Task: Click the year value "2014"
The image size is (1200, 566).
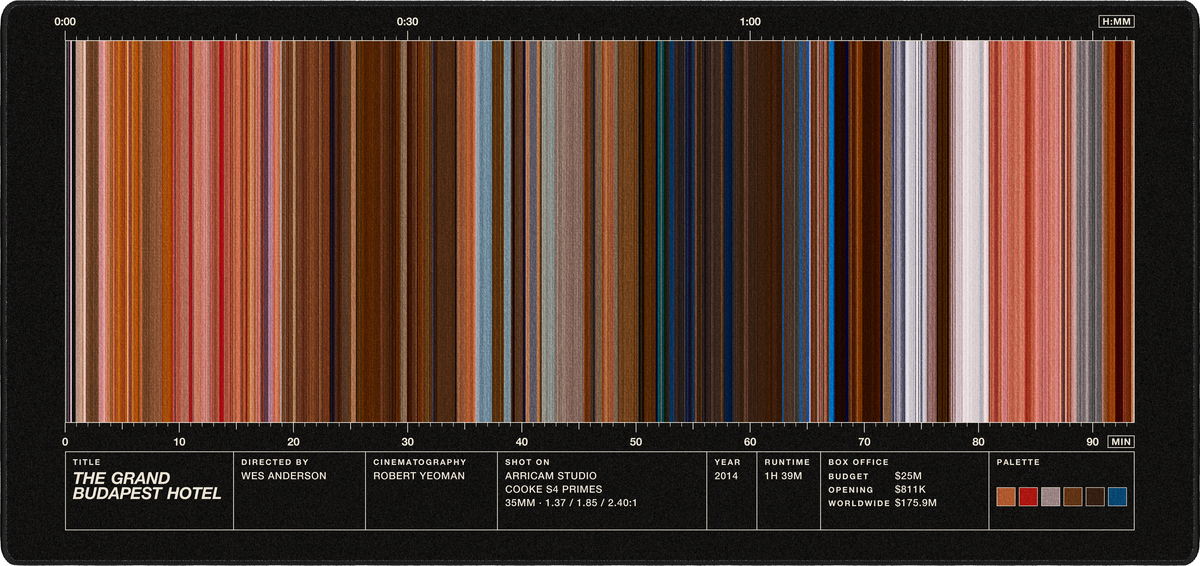Action: tap(727, 476)
